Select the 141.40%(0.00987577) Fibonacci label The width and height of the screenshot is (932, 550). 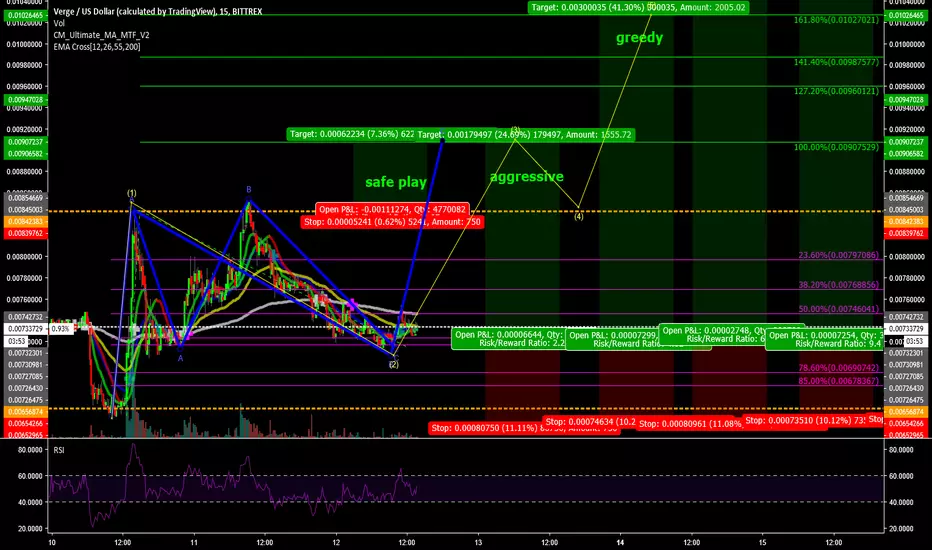pos(836,62)
